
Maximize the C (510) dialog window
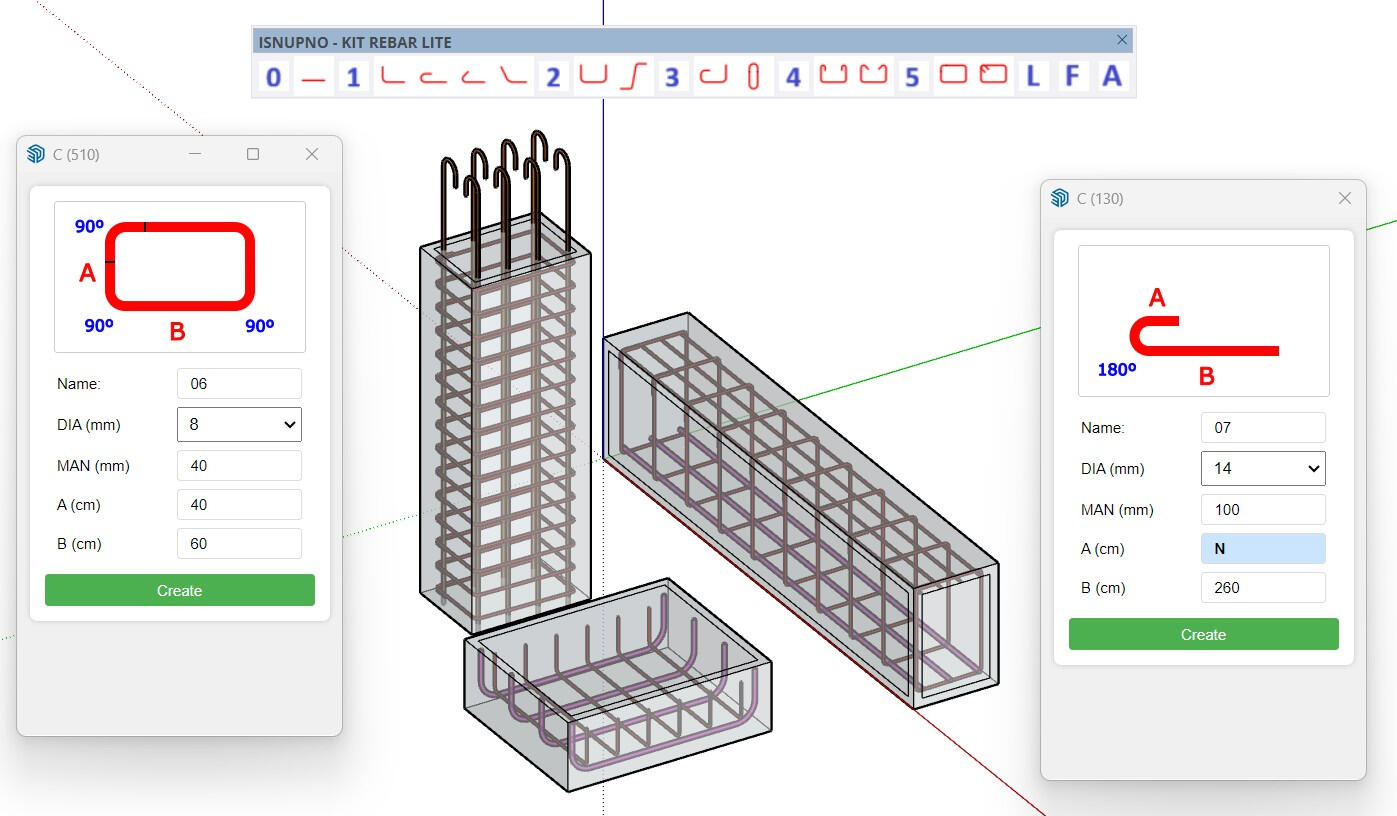pyautogui.click(x=253, y=154)
